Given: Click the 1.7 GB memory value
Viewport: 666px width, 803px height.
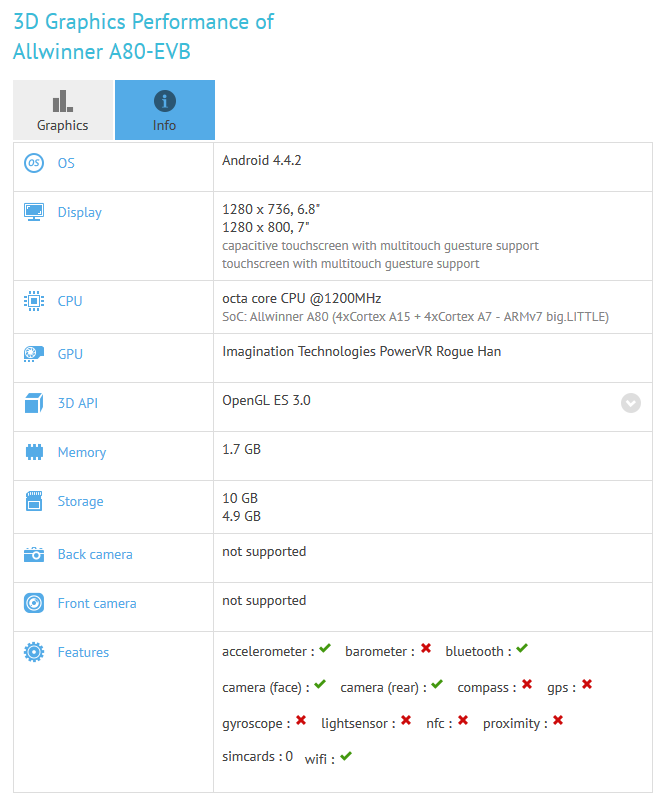Looking at the screenshot, I should click(241, 450).
